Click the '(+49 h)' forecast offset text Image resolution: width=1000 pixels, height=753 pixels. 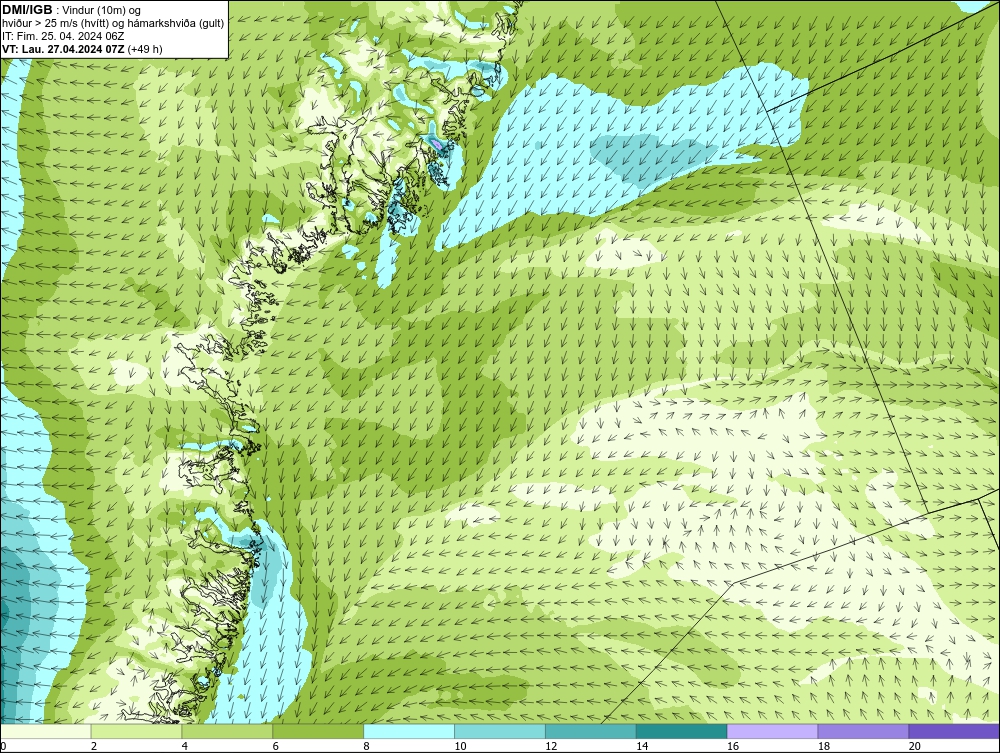(x=145, y=49)
